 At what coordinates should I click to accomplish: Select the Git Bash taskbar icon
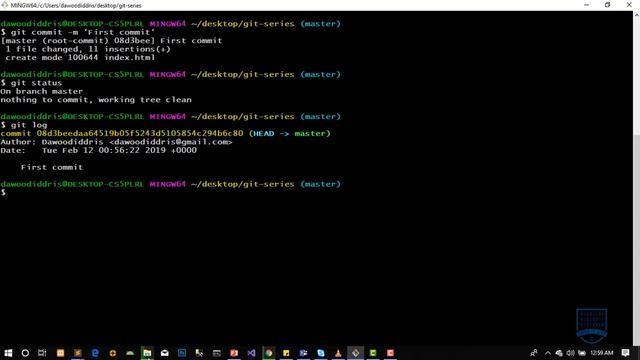[356, 353]
